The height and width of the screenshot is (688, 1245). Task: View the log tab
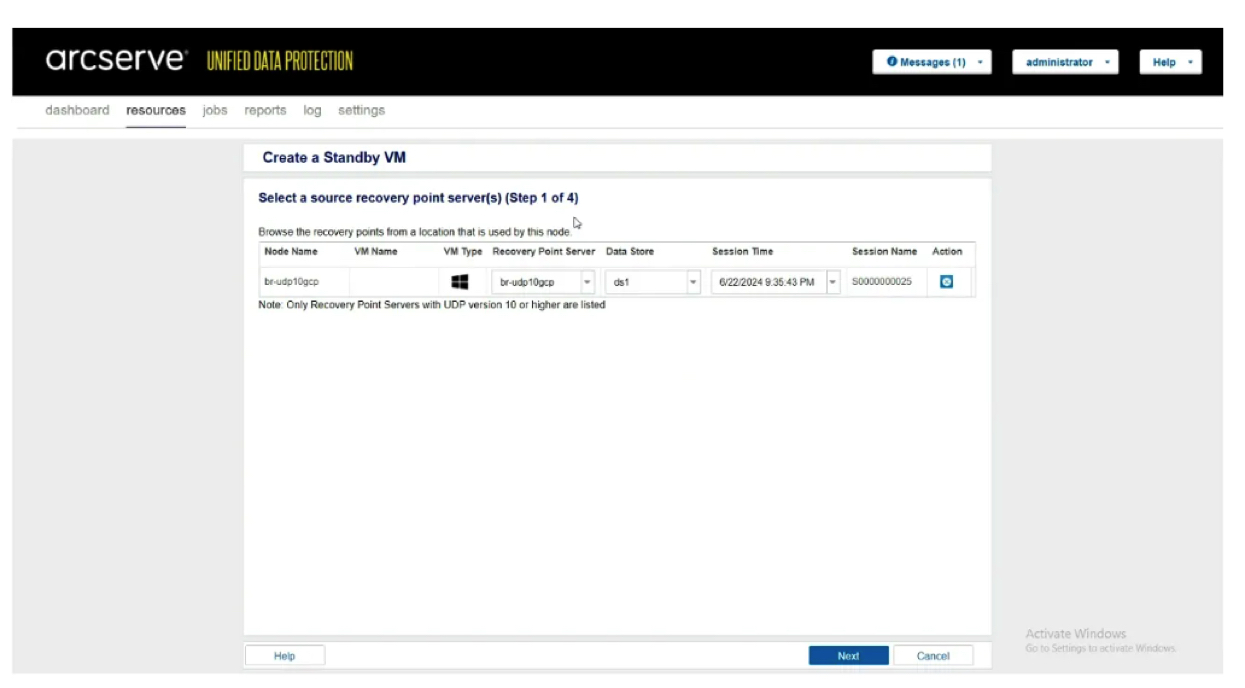click(312, 110)
